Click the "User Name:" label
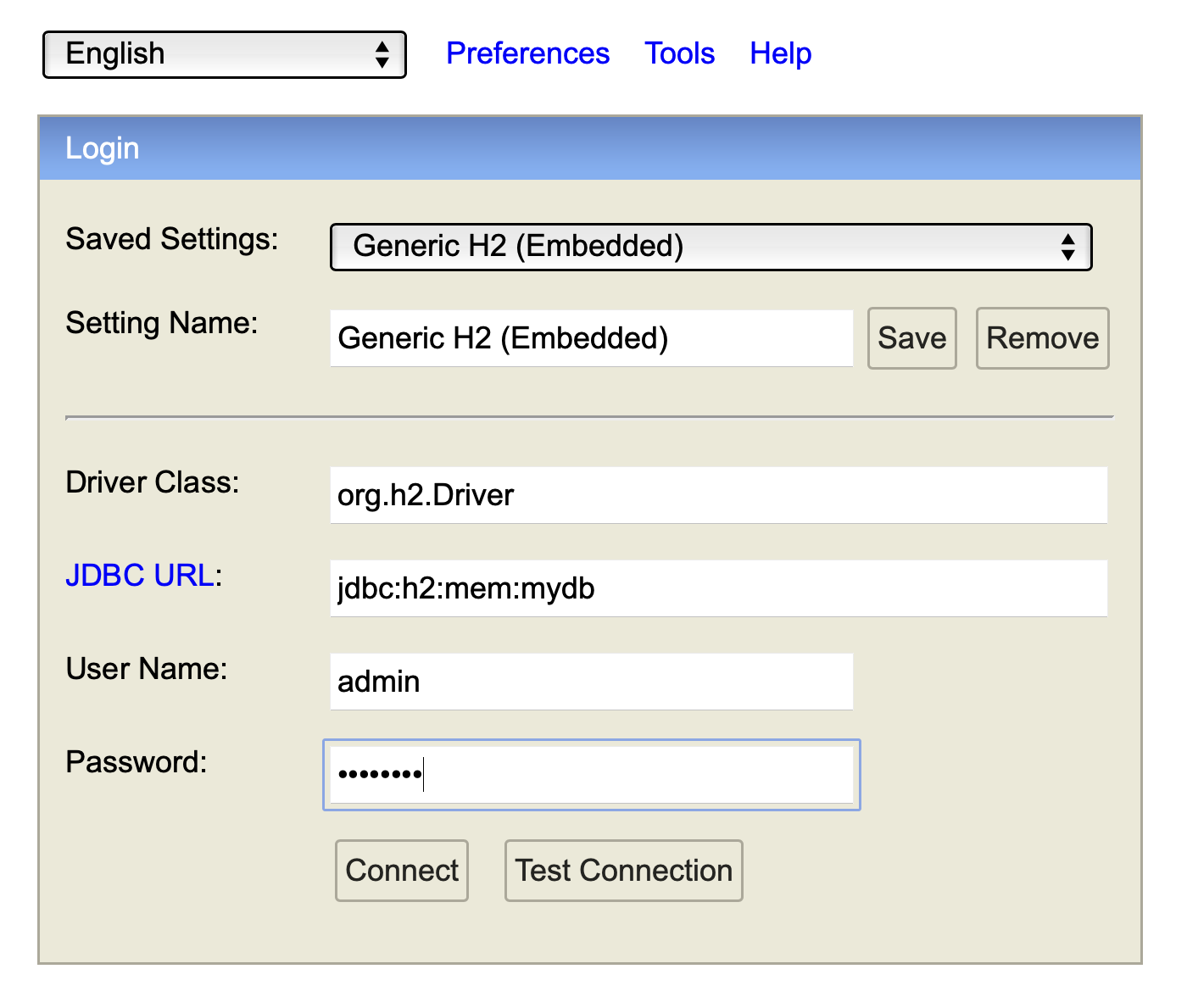This screenshot has height=1008, width=1187. 147,669
